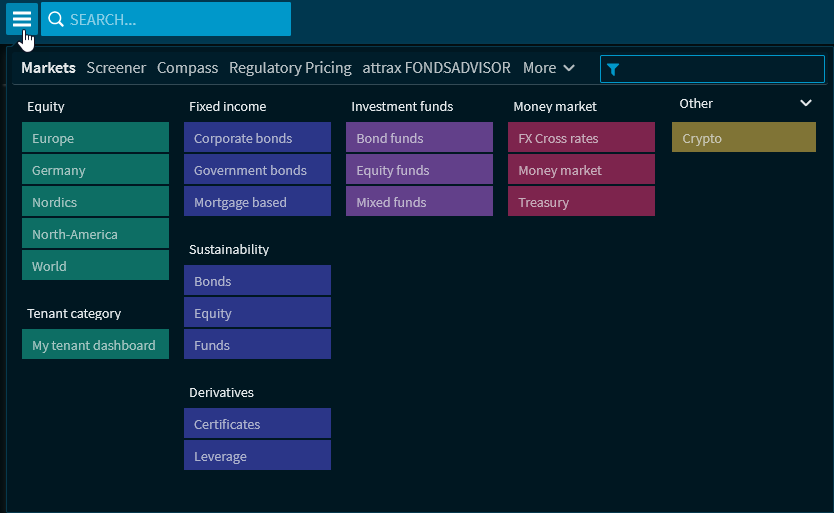Expand the More dropdown menu

[549, 68]
